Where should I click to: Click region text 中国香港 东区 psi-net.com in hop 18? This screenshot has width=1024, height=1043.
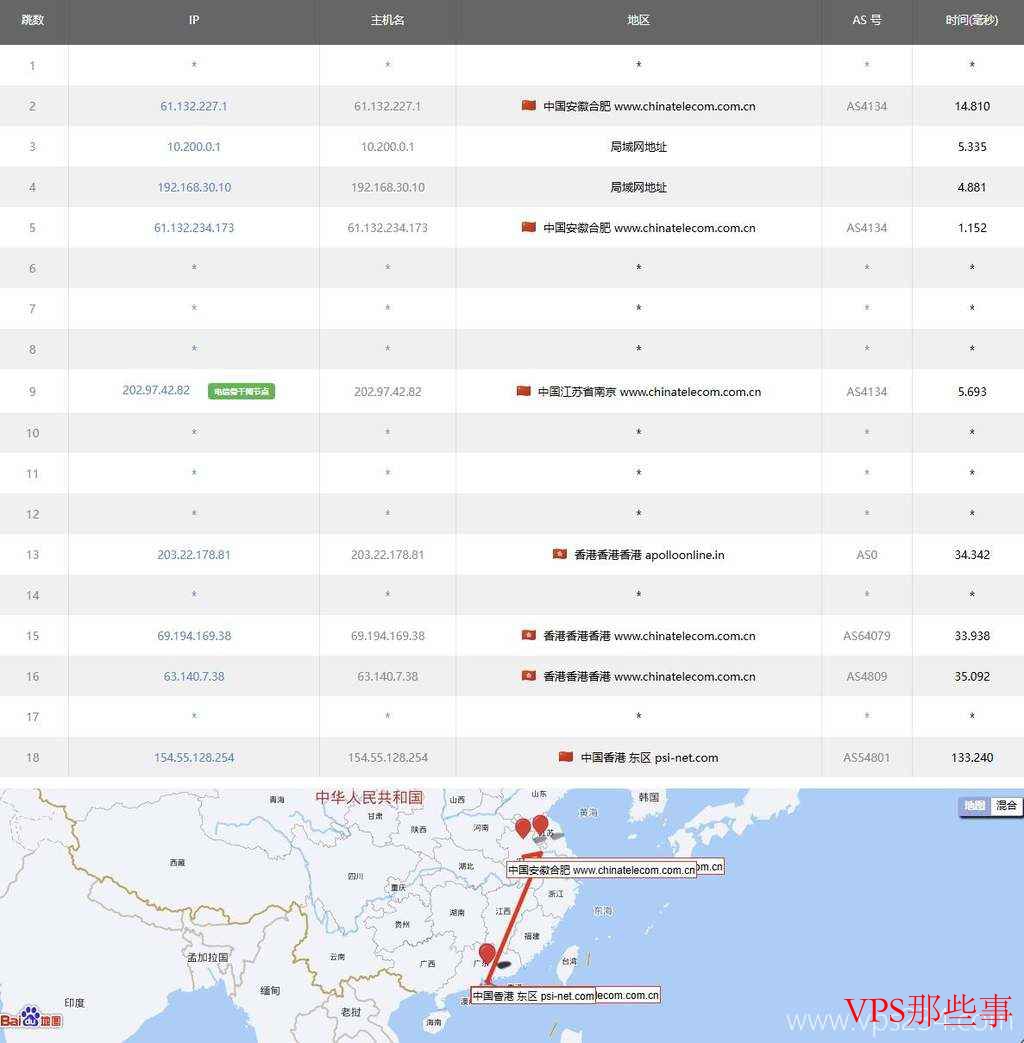point(649,758)
